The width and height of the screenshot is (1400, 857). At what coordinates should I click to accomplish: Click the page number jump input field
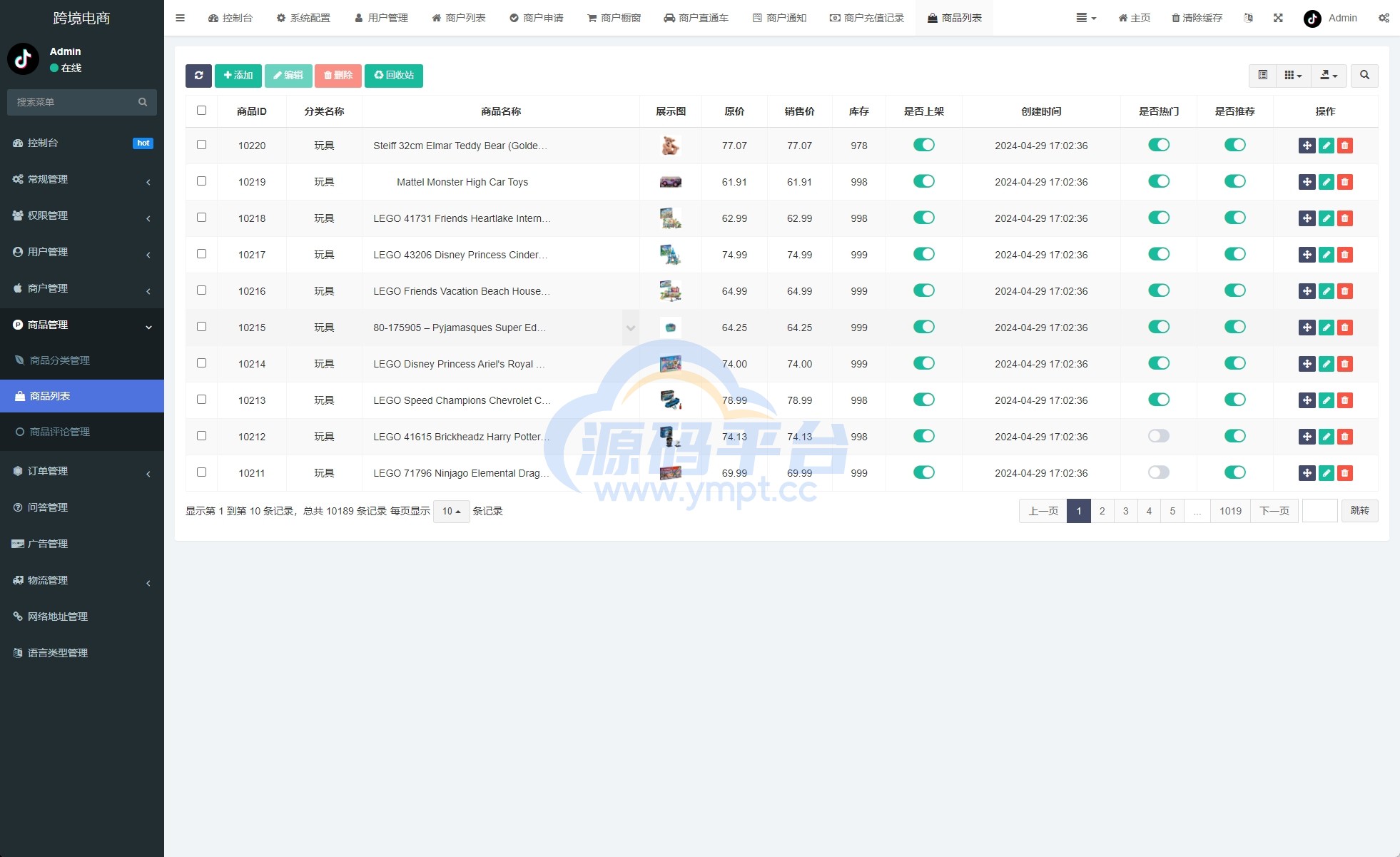1319,511
